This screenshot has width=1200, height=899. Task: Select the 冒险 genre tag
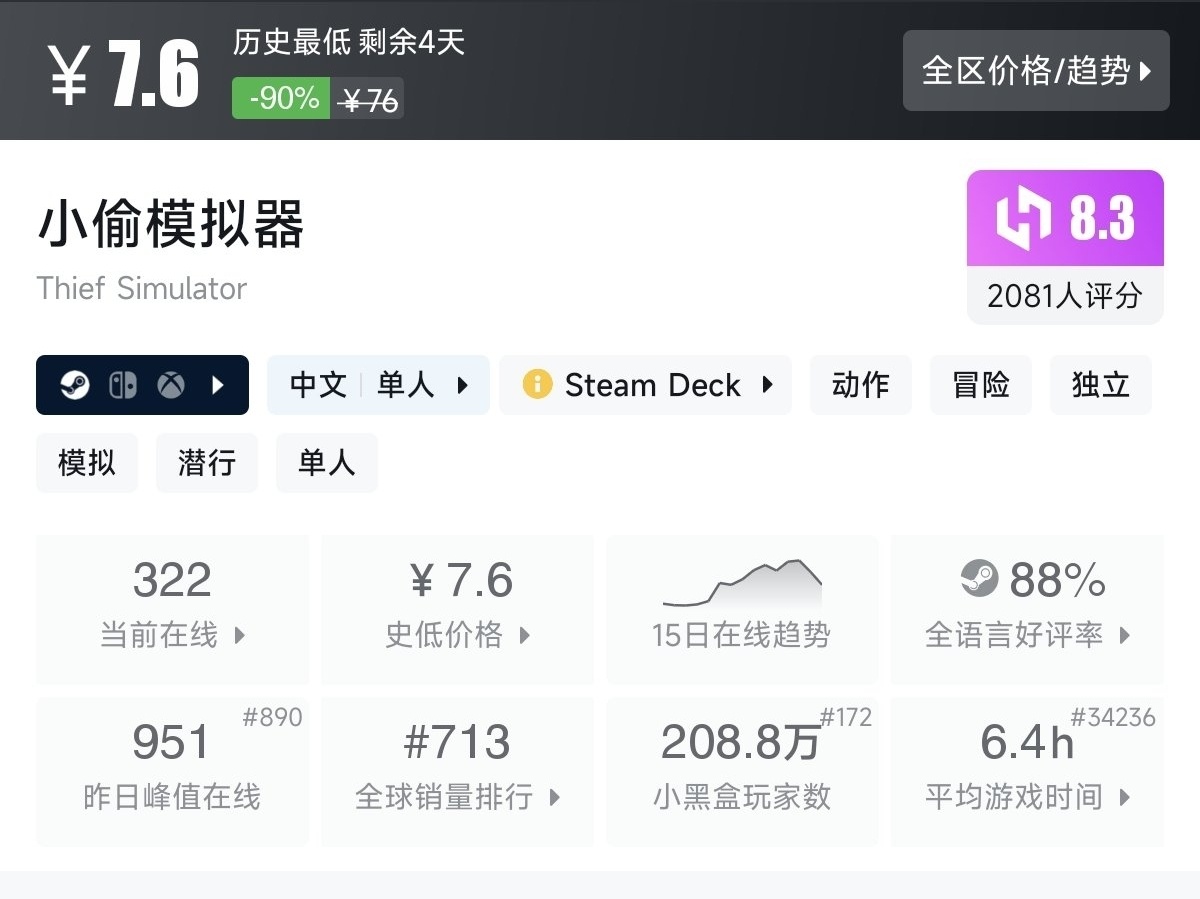pos(981,385)
